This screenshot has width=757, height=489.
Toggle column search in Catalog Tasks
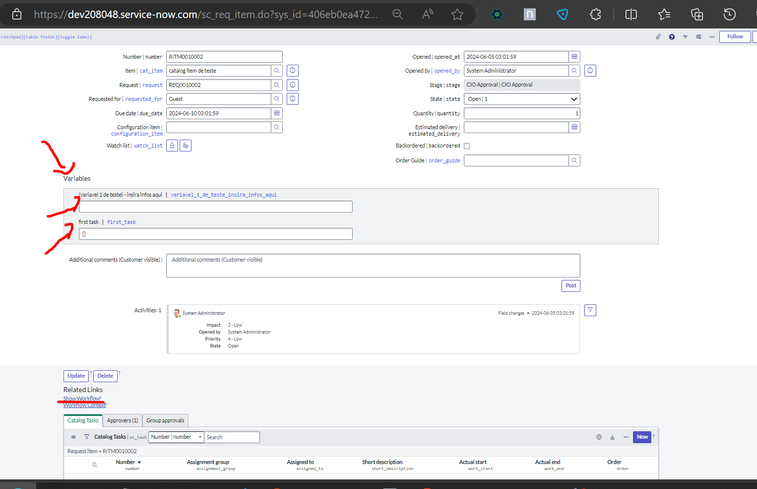(x=95, y=465)
